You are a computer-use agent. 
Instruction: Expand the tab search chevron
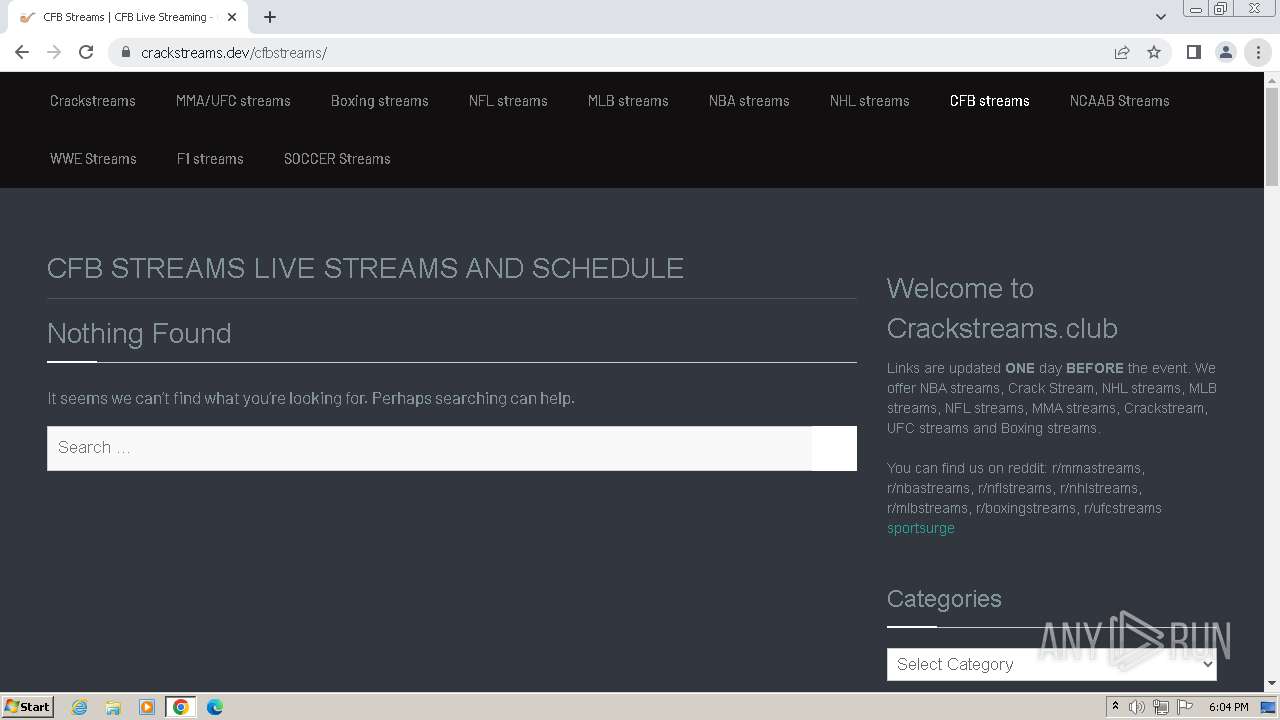(1161, 17)
